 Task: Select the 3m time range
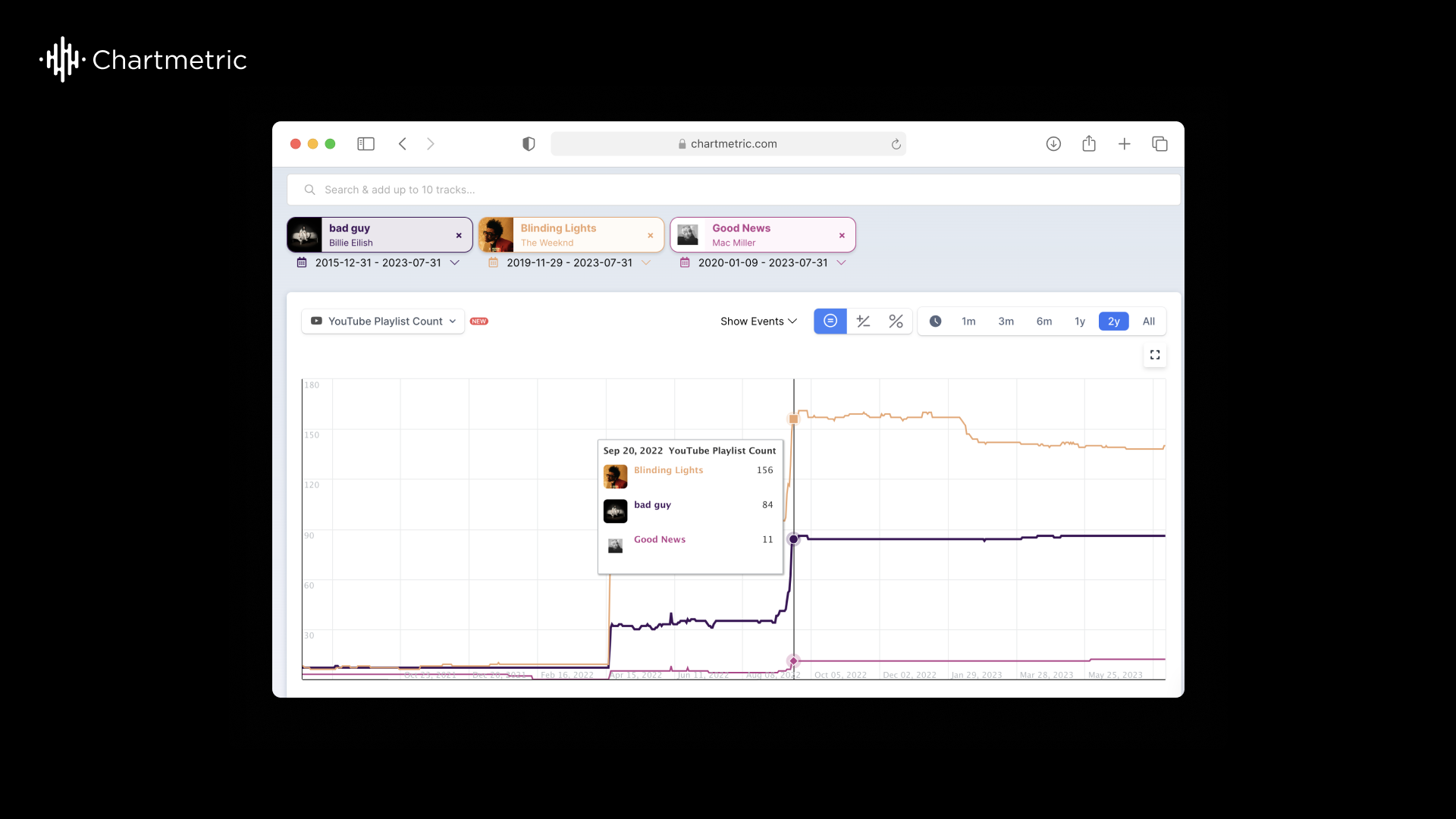1006,322
